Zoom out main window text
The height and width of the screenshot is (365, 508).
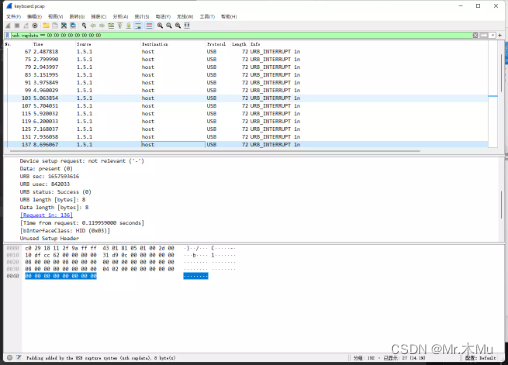[x=169, y=26]
